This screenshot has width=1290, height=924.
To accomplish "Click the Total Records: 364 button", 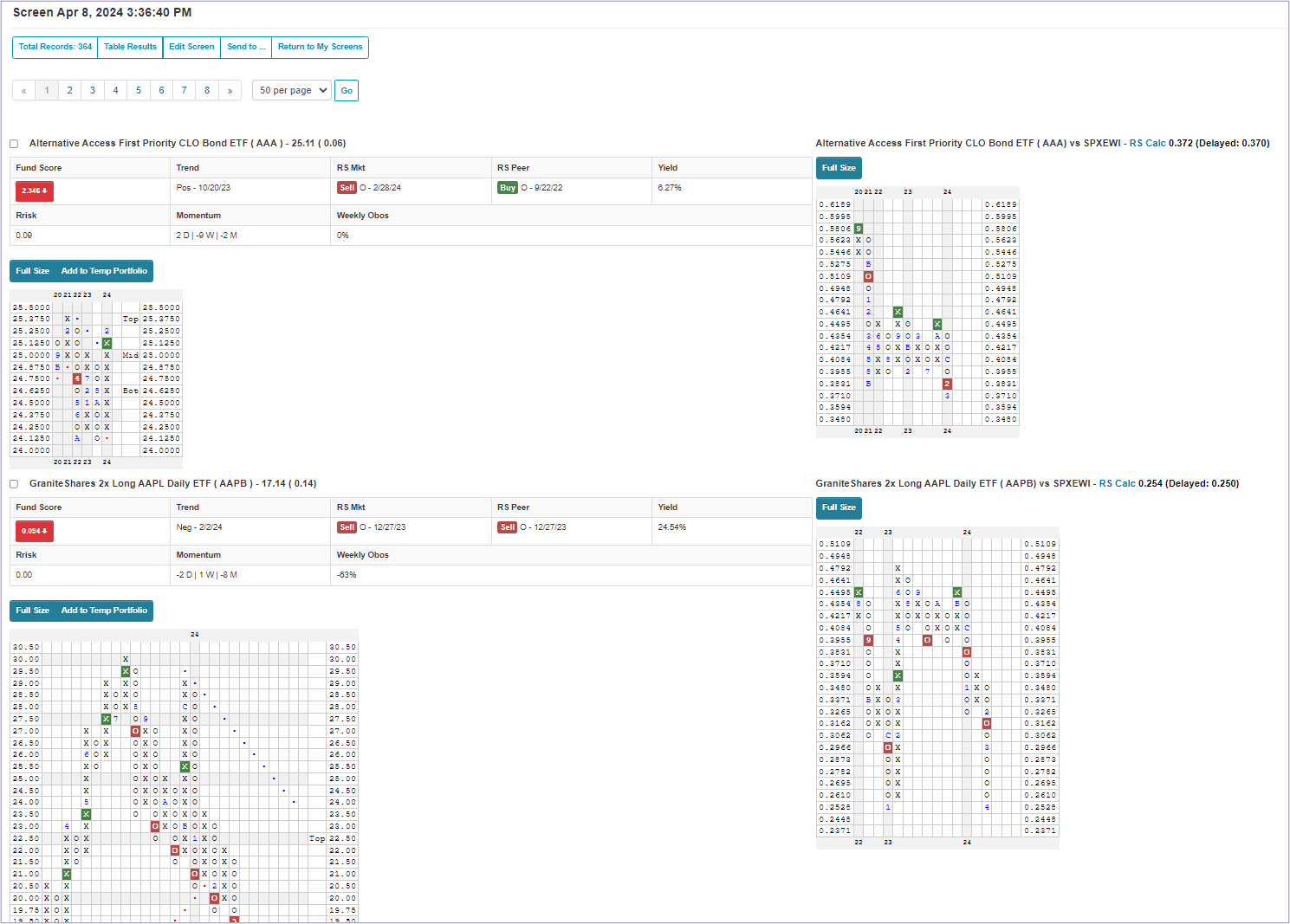I will click(x=55, y=47).
